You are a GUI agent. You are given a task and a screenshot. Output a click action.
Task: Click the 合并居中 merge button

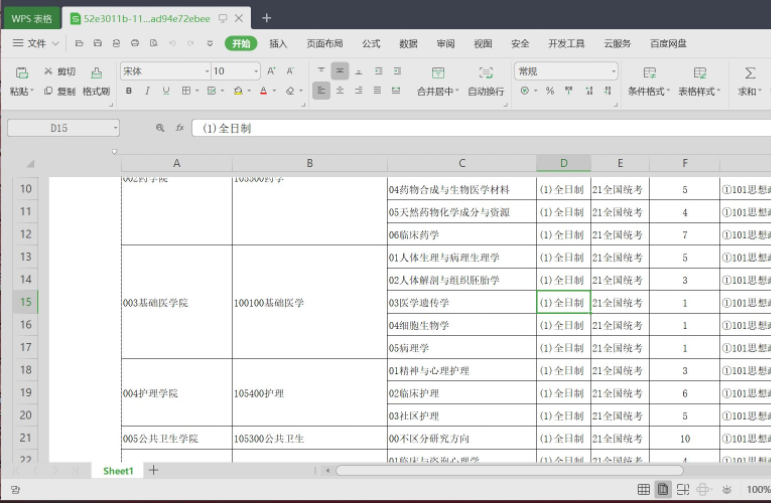pos(438,82)
